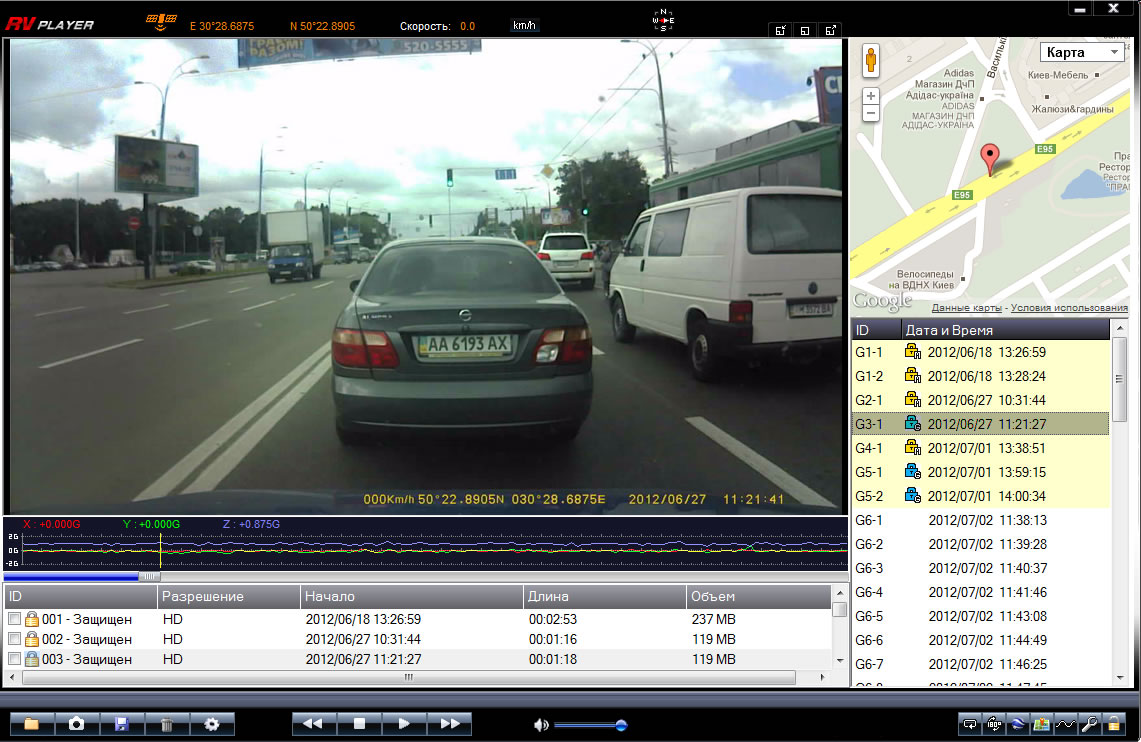Open the Условия использования link
Viewport: 1141px width, 742px height.
[x=1068, y=307]
